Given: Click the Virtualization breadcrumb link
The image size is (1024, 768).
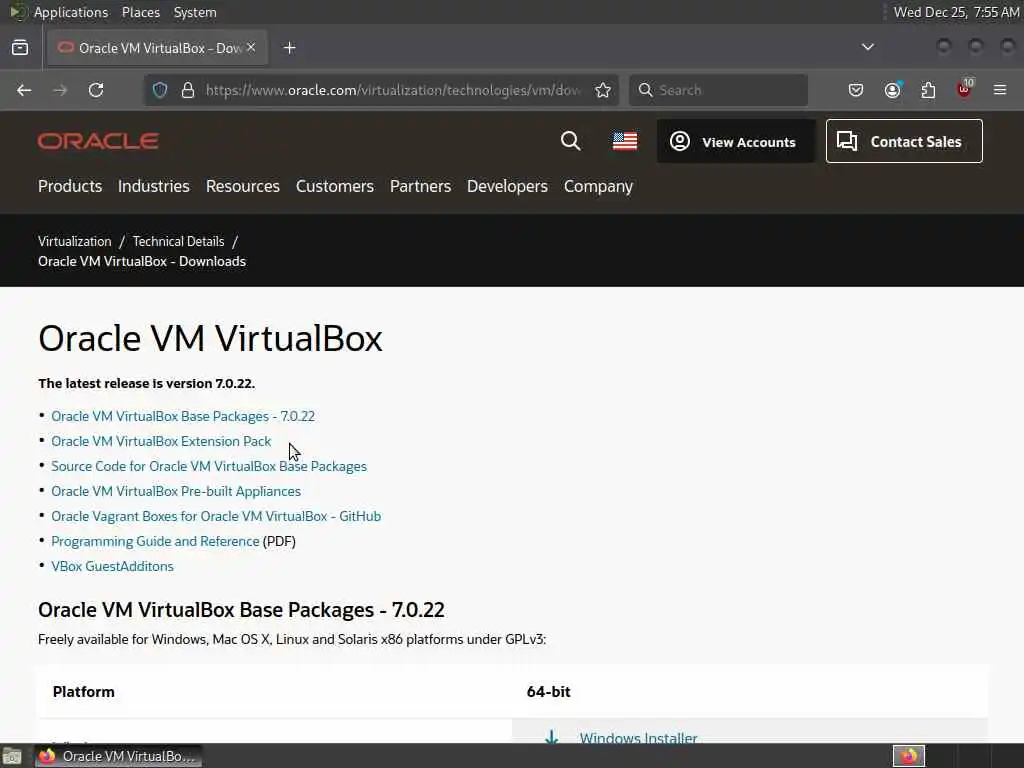Looking at the screenshot, I should pyautogui.click(x=74, y=242).
